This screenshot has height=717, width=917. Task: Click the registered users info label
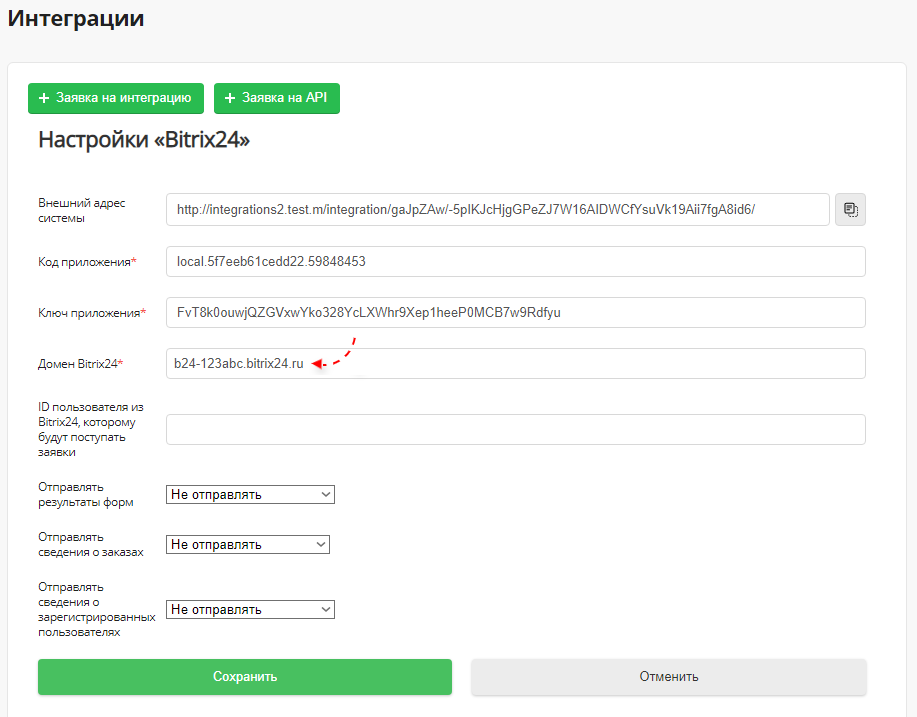(x=96, y=609)
